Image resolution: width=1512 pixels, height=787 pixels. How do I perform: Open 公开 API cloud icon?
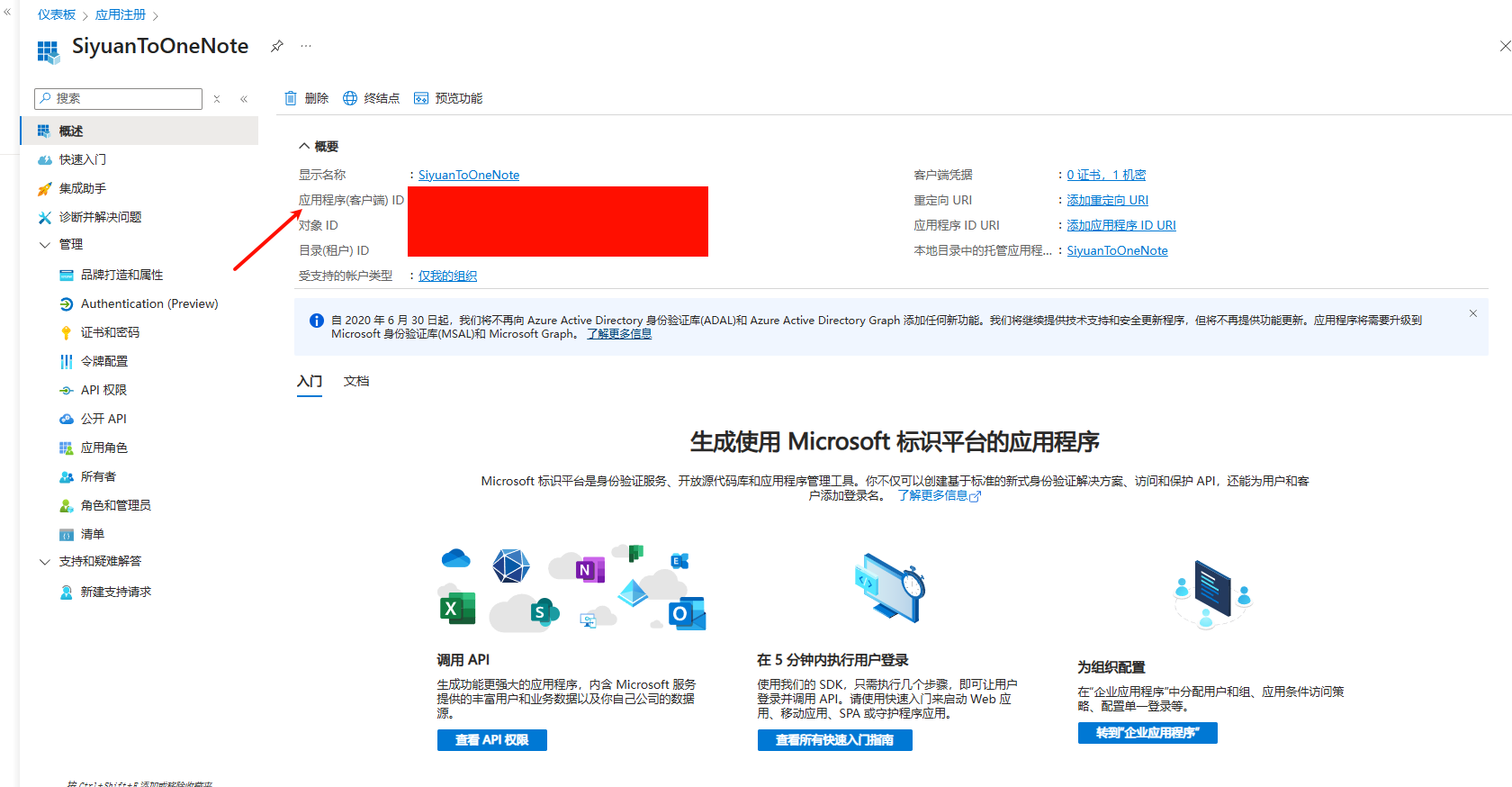[x=66, y=419]
